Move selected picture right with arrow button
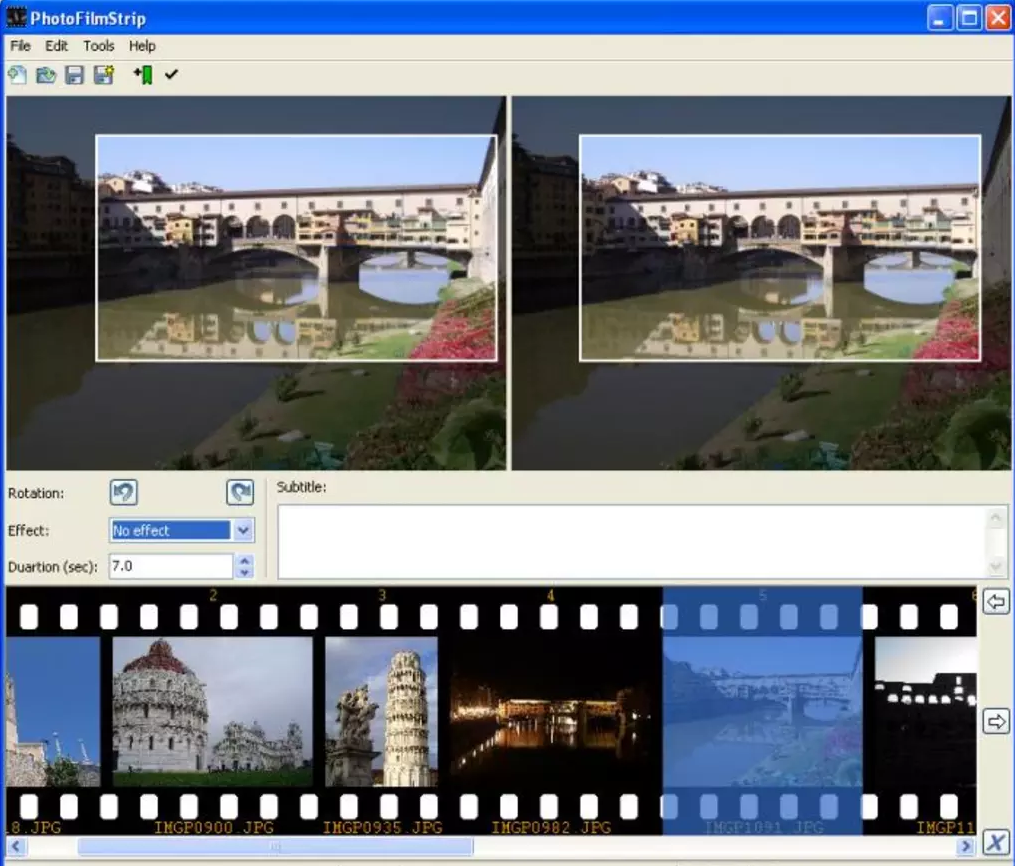The image size is (1015, 866). [996, 721]
